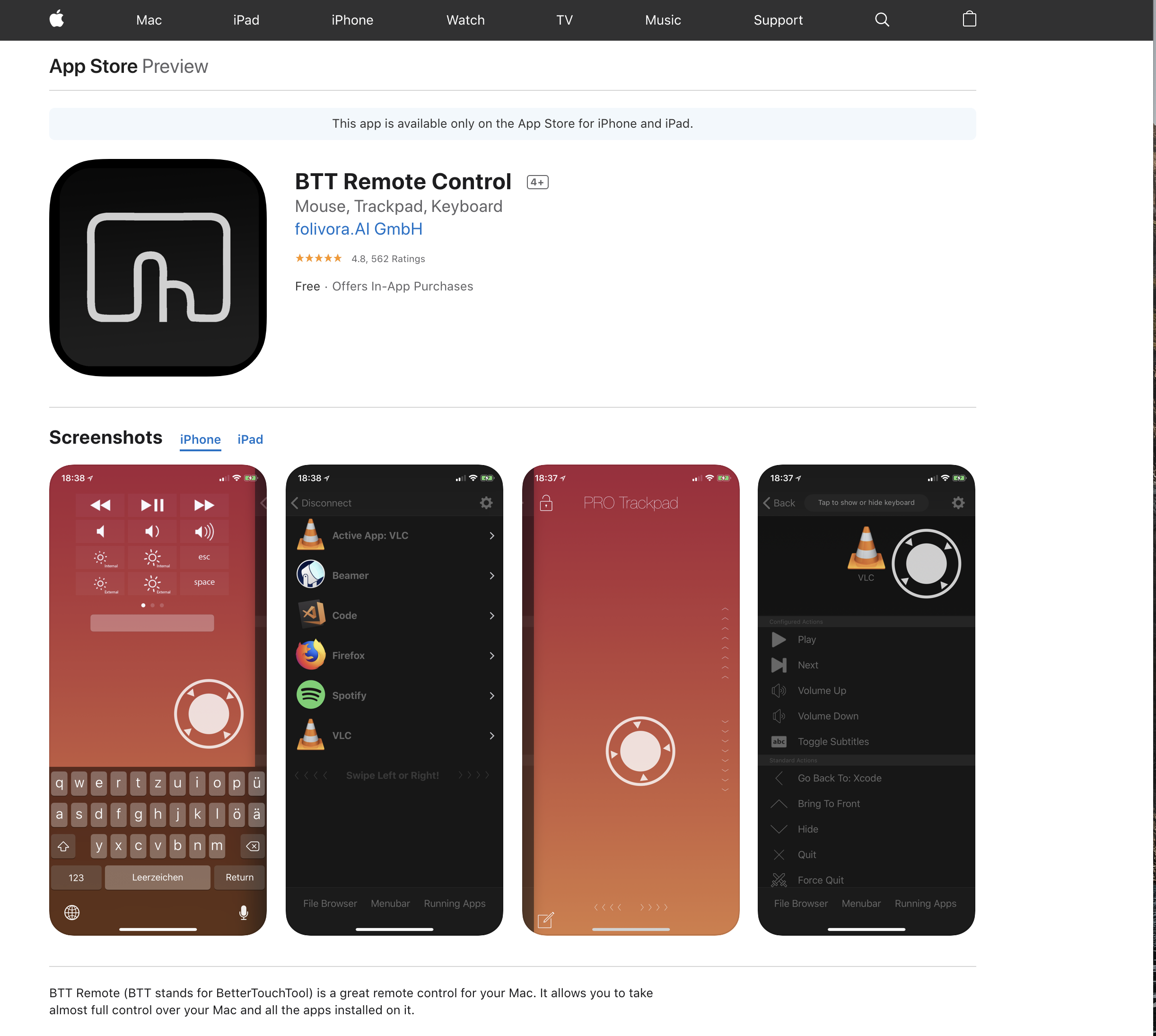Enable the settings gear in app header
Screen dimensions: 1156x1036
[957, 502]
